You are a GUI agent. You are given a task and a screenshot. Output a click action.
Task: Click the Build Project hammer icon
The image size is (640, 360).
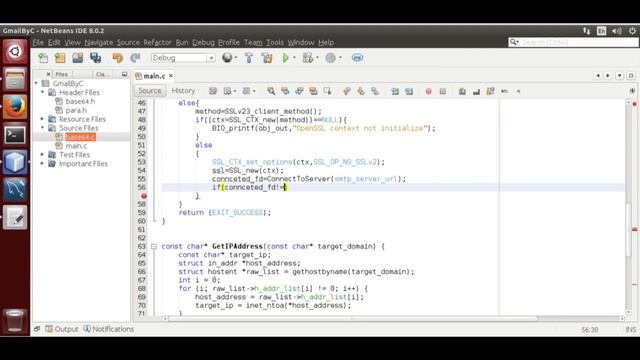pos(249,58)
